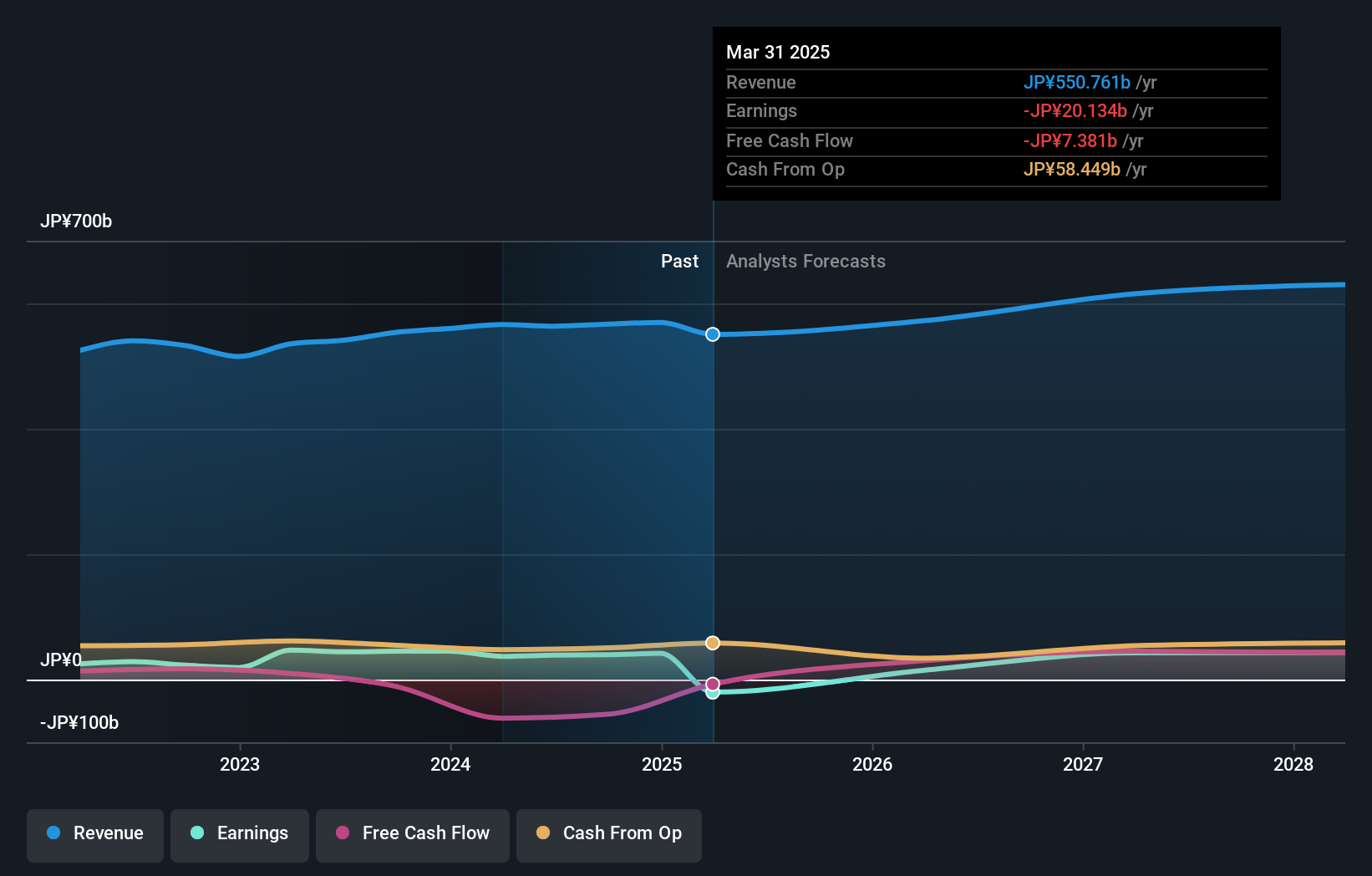The height and width of the screenshot is (876, 1372).
Task: Click the teal Earnings data point marker
Action: (x=713, y=693)
